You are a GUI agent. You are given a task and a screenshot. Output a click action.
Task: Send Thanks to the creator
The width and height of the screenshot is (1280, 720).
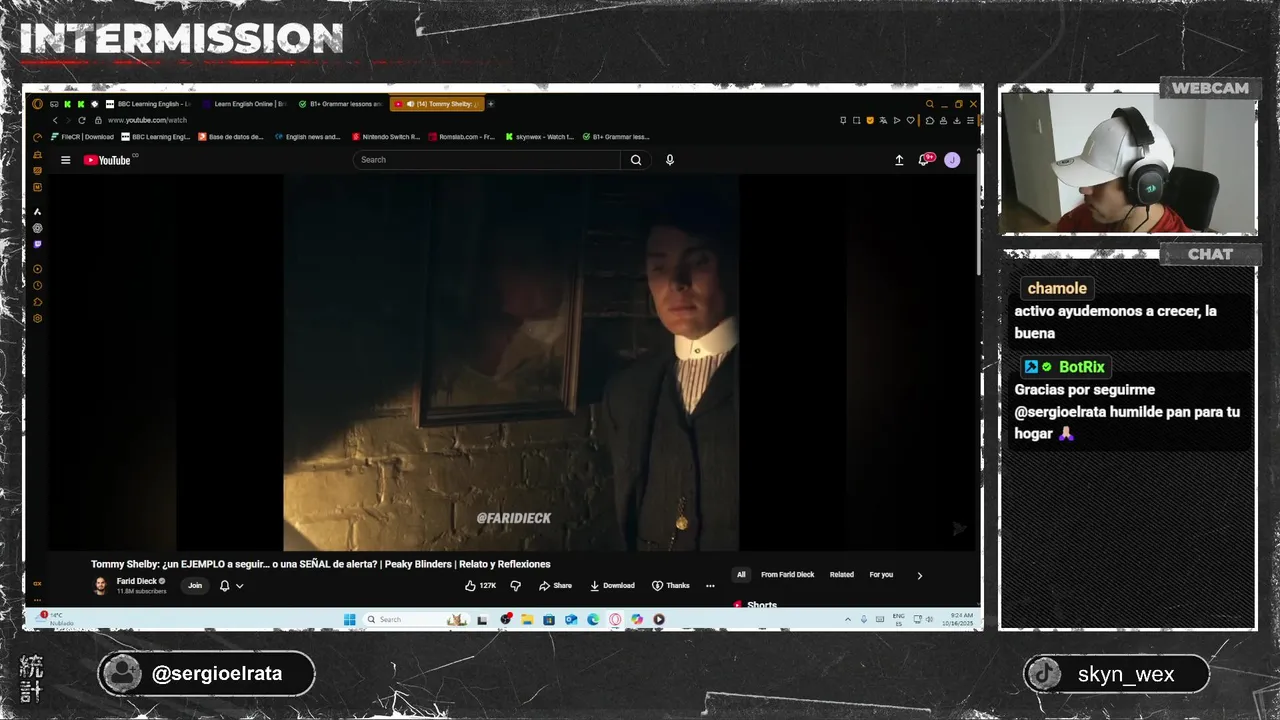pyautogui.click(x=671, y=586)
